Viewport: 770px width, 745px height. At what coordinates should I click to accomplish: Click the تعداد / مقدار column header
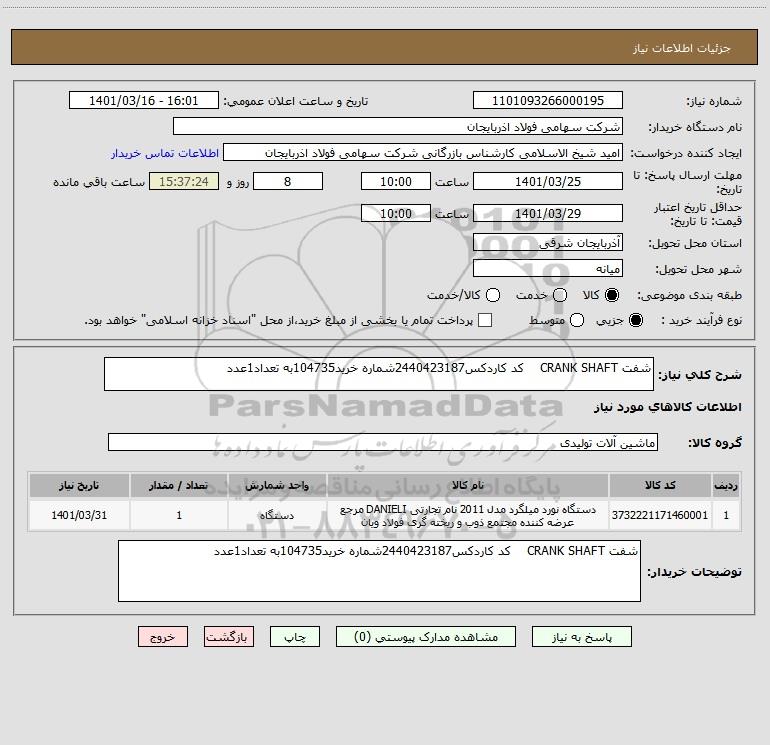[179, 485]
